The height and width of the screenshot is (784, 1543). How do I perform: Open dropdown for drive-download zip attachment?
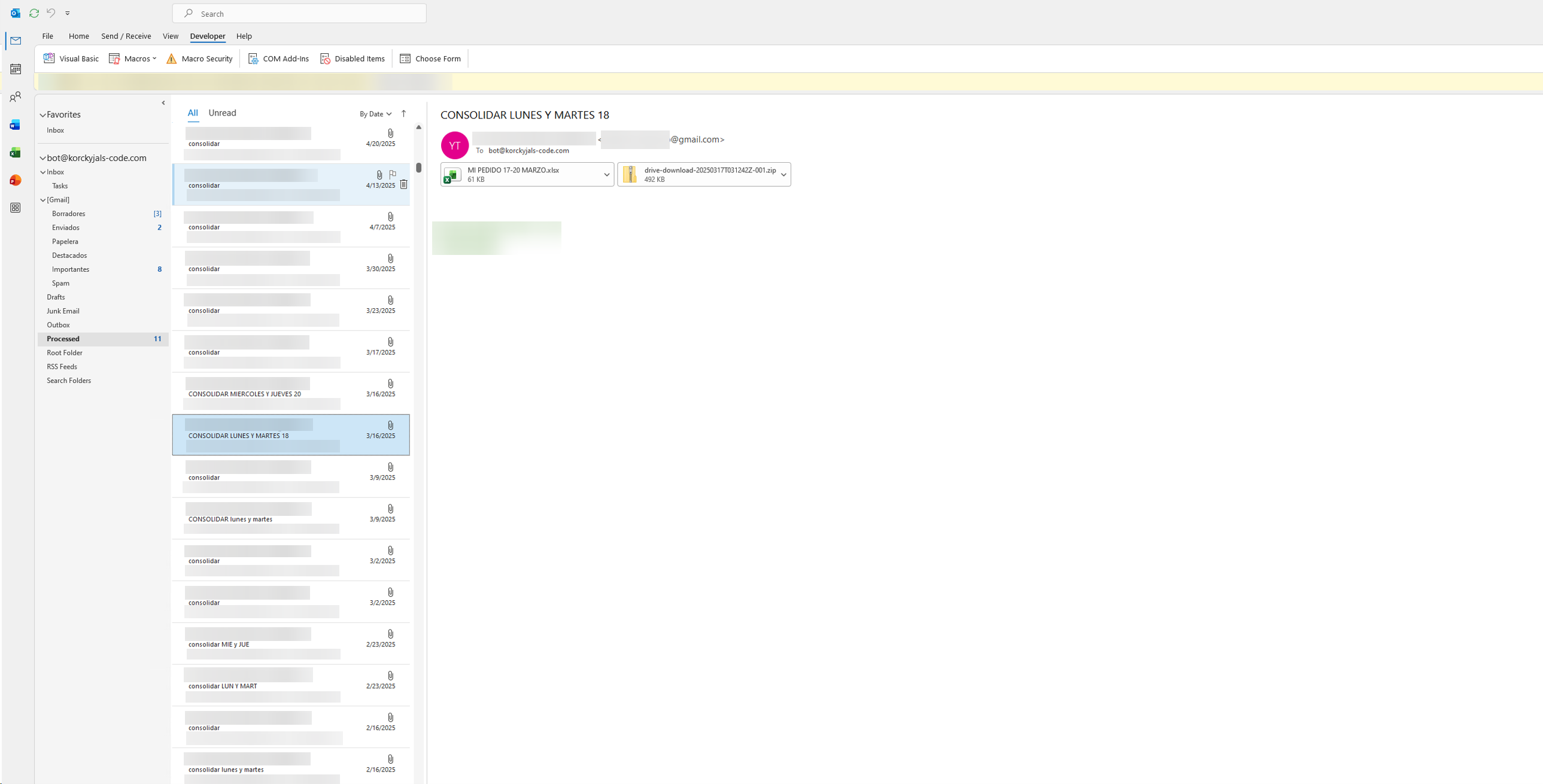[x=783, y=175]
